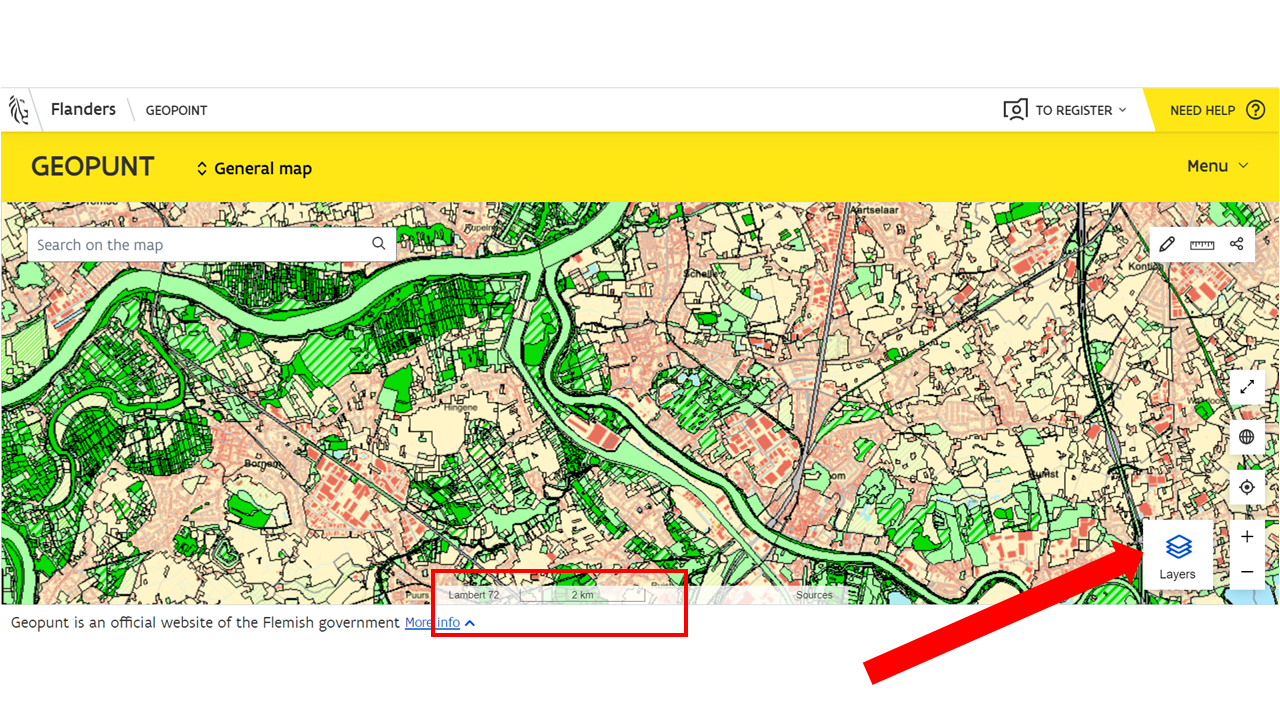Open the General map selector
Viewport: 1280px width, 720px height.
254,168
